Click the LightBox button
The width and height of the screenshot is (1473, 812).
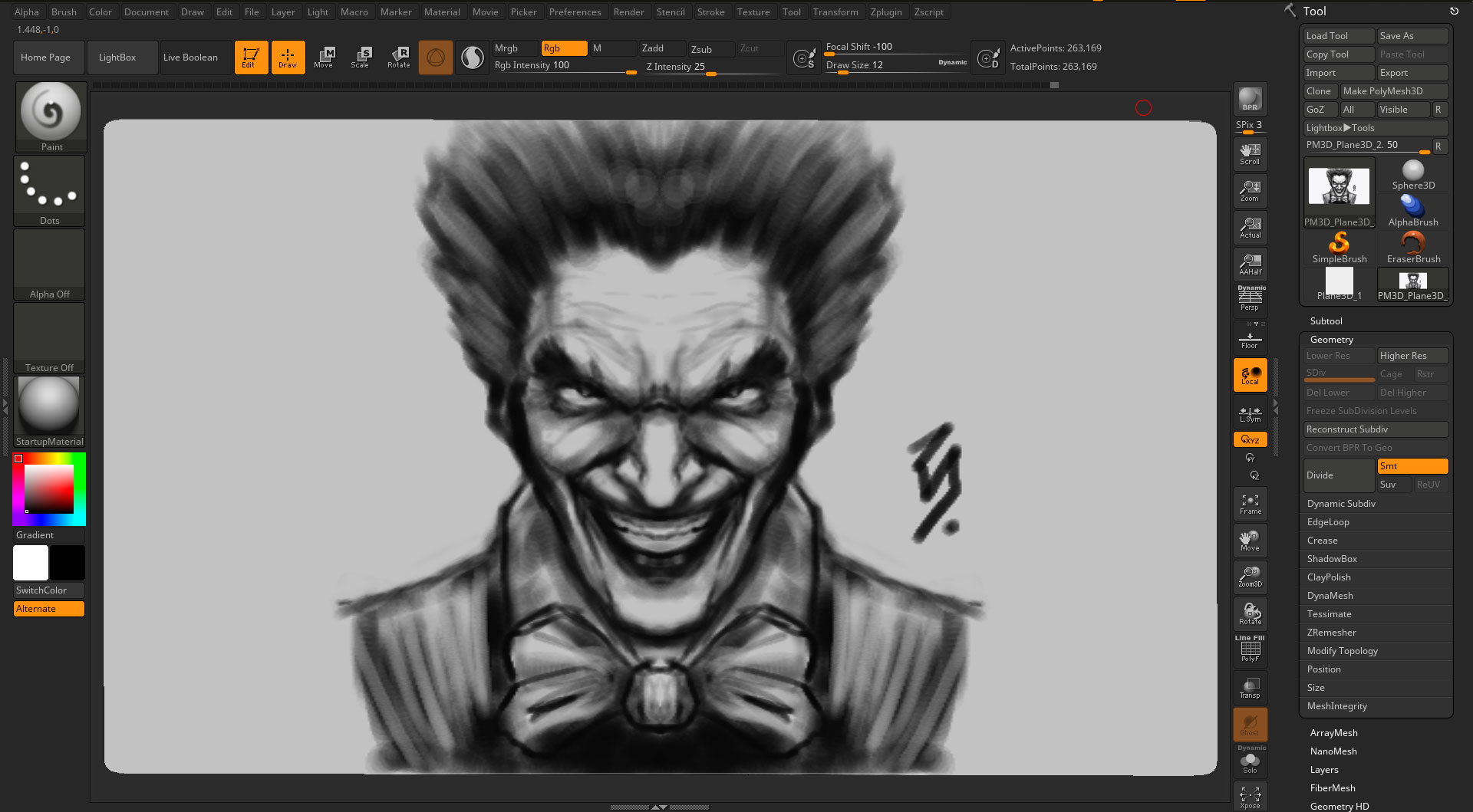[123, 58]
